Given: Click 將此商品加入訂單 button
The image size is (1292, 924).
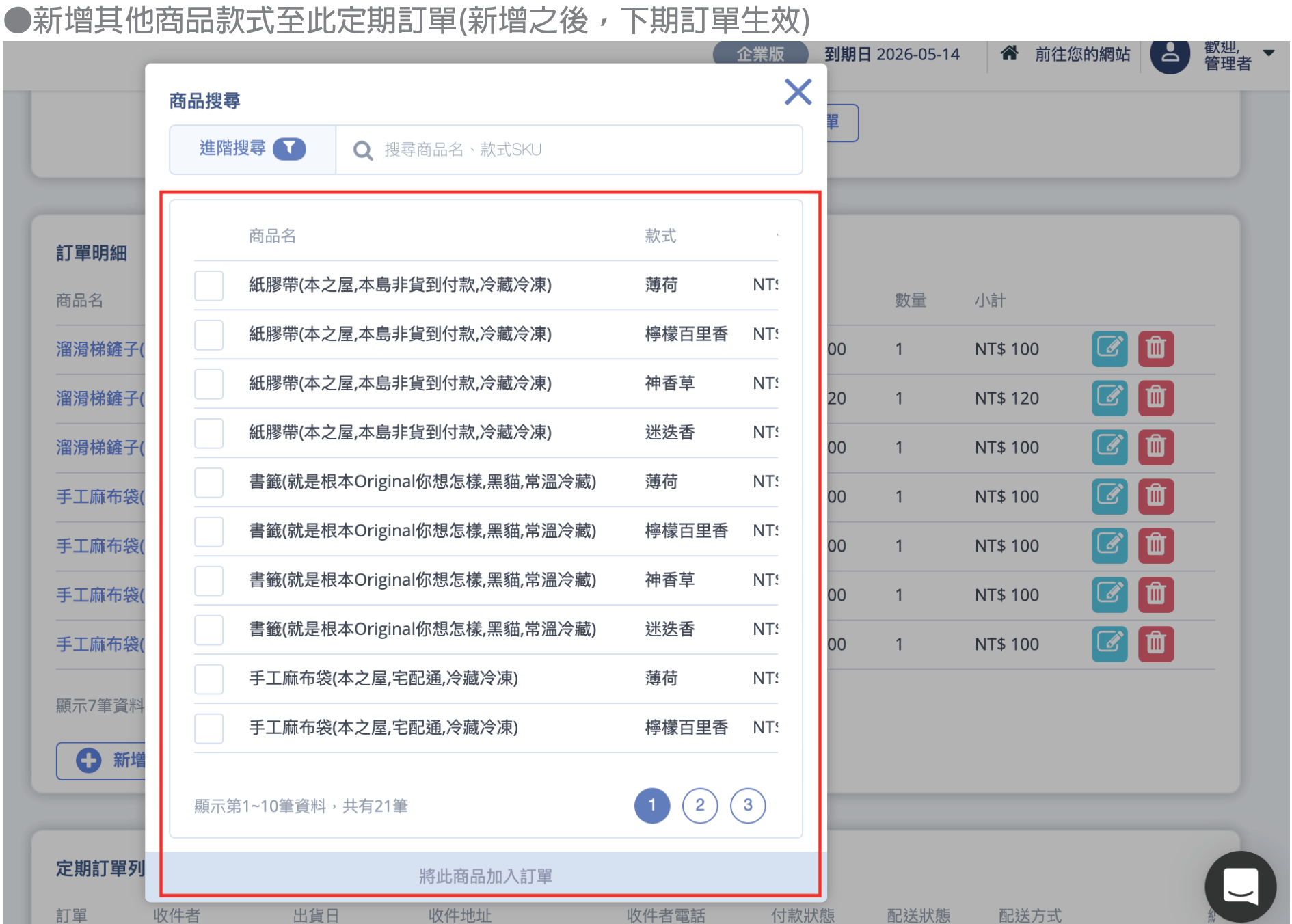Looking at the screenshot, I should 486,875.
